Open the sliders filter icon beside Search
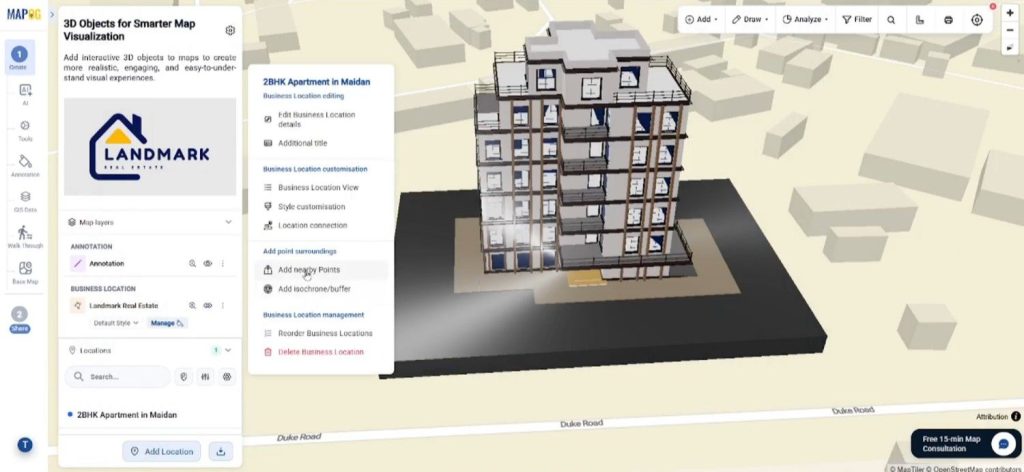This screenshot has width=1024, height=472. click(205, 377)
